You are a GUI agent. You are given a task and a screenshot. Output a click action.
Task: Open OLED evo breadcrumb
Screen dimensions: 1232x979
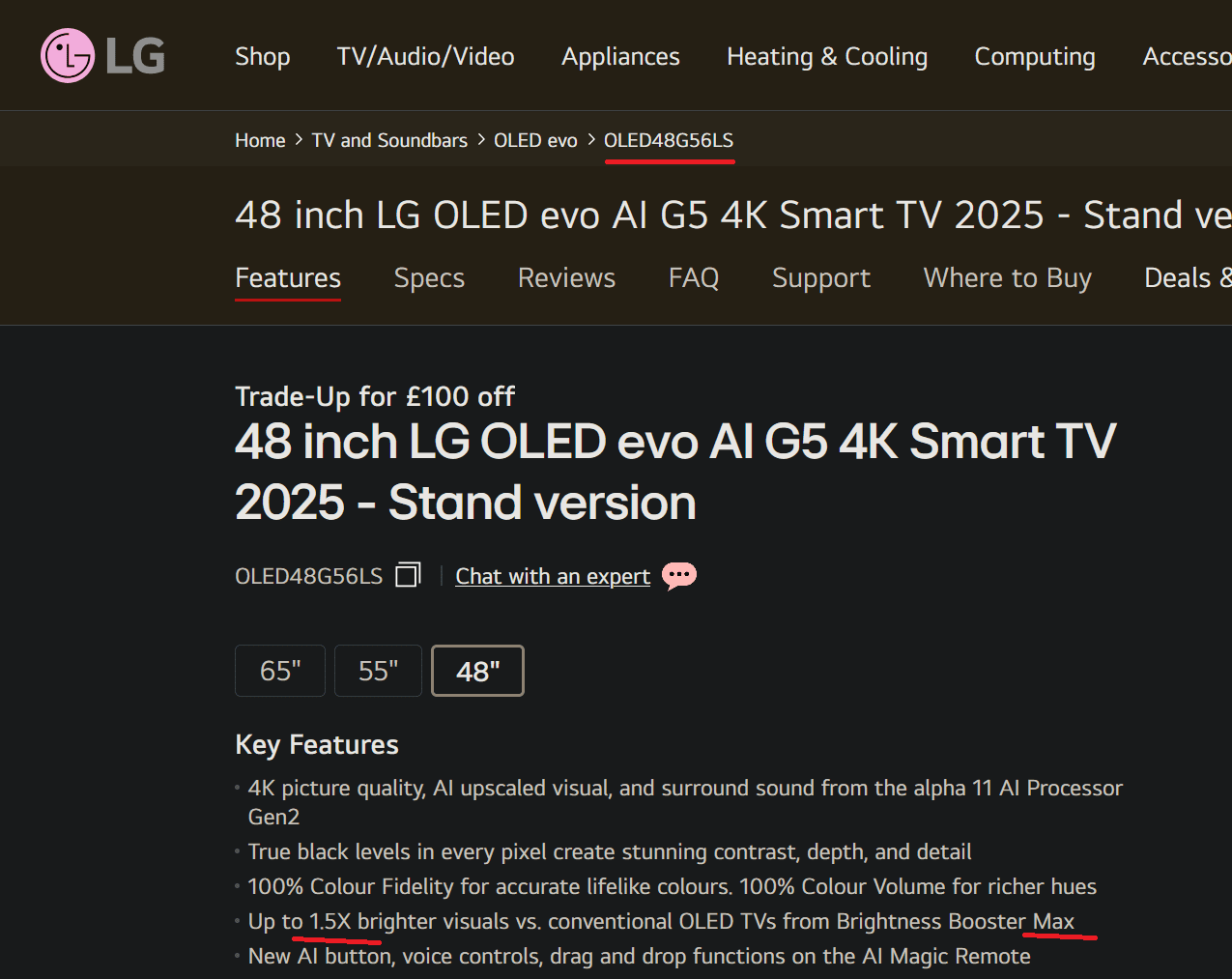[535, 140]
